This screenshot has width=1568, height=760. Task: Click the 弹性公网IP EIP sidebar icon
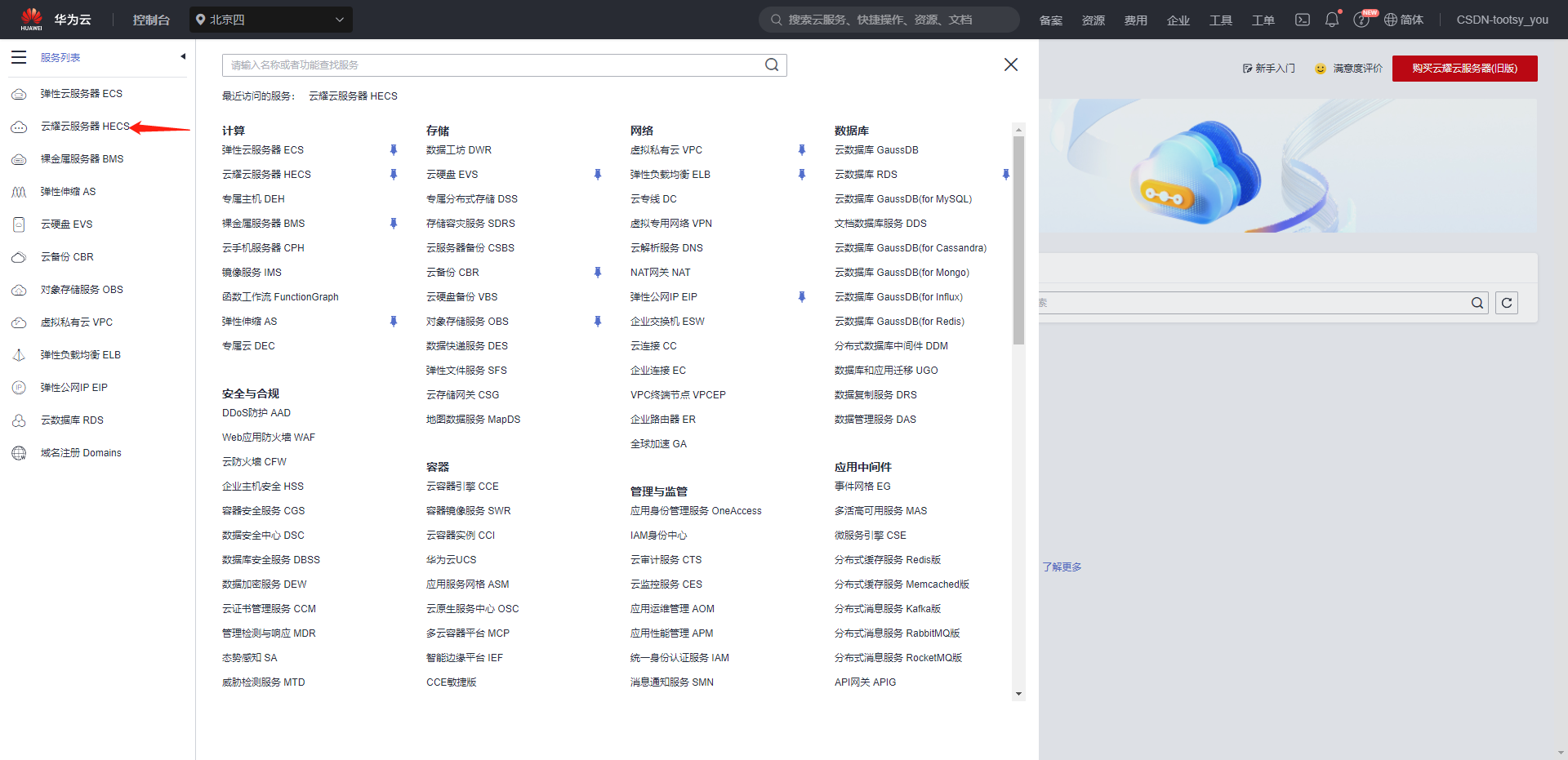(19, 388)
